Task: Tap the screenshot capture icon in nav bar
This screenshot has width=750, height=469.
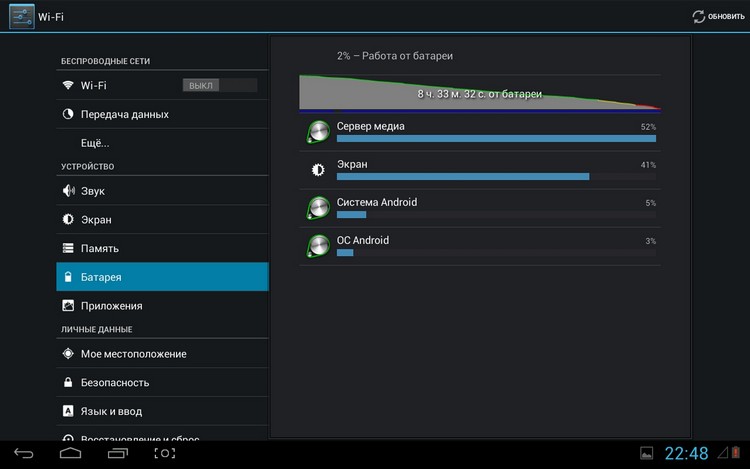Action: tap(165, 453)
